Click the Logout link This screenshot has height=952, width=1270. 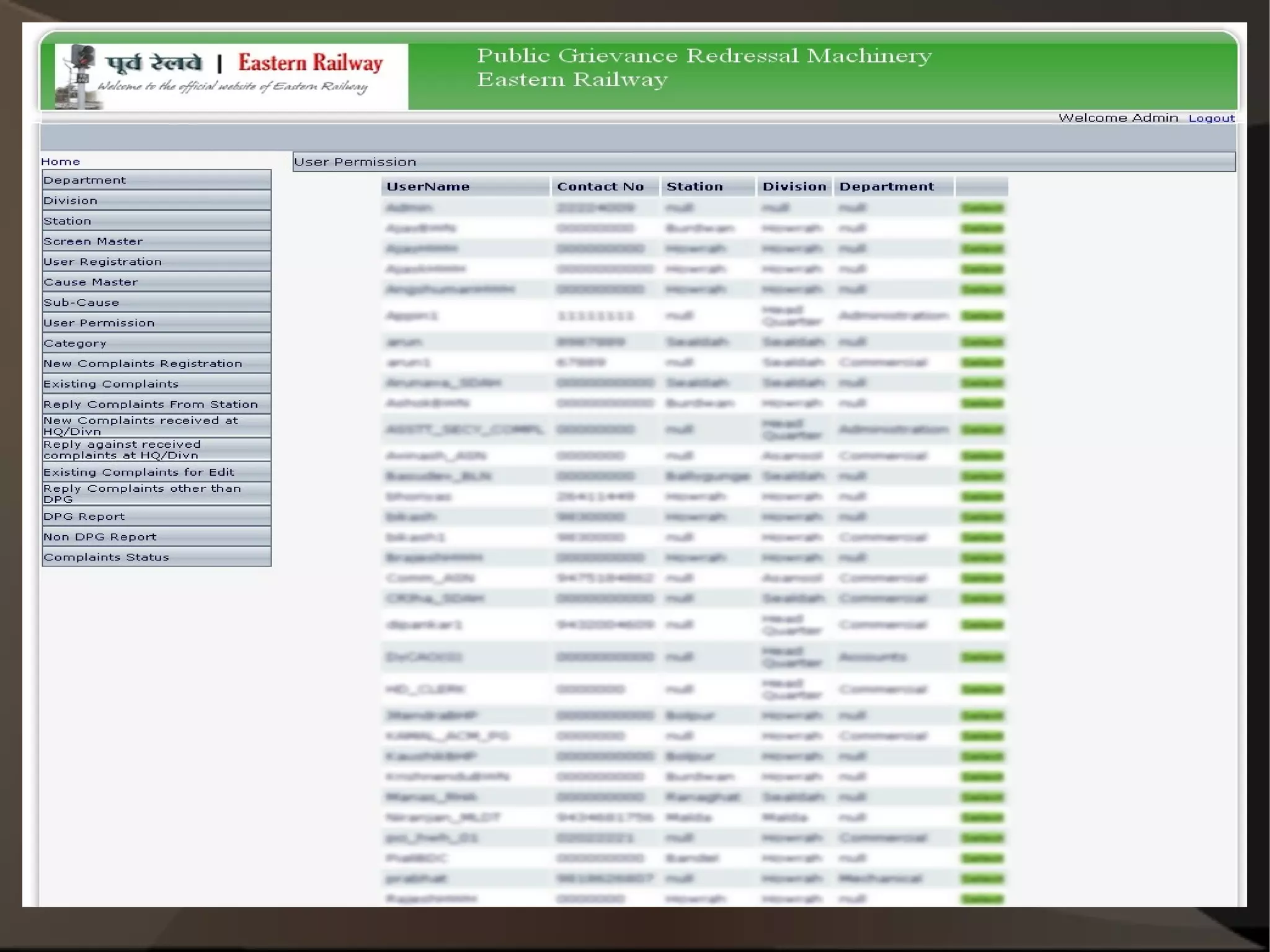pos(1211,118)
